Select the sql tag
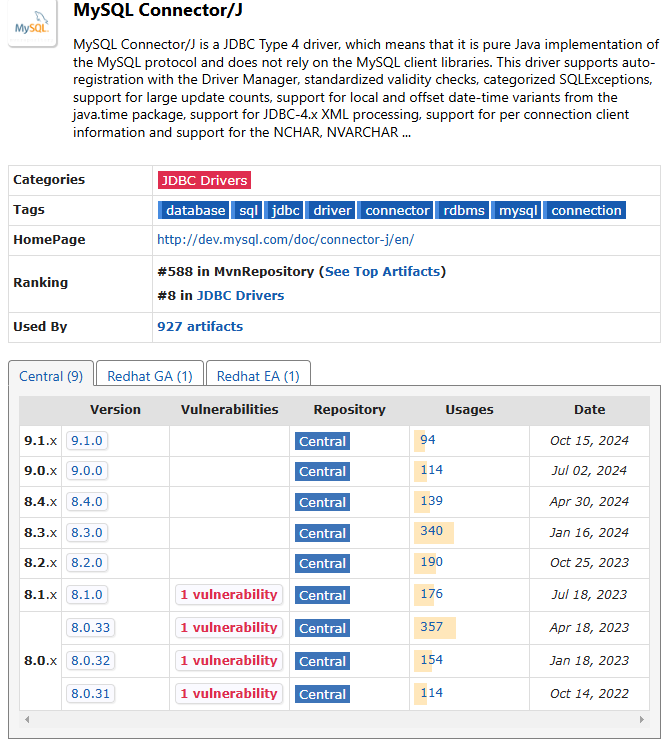This screenshot has width=662, height=740. click(x=247, y=210)
